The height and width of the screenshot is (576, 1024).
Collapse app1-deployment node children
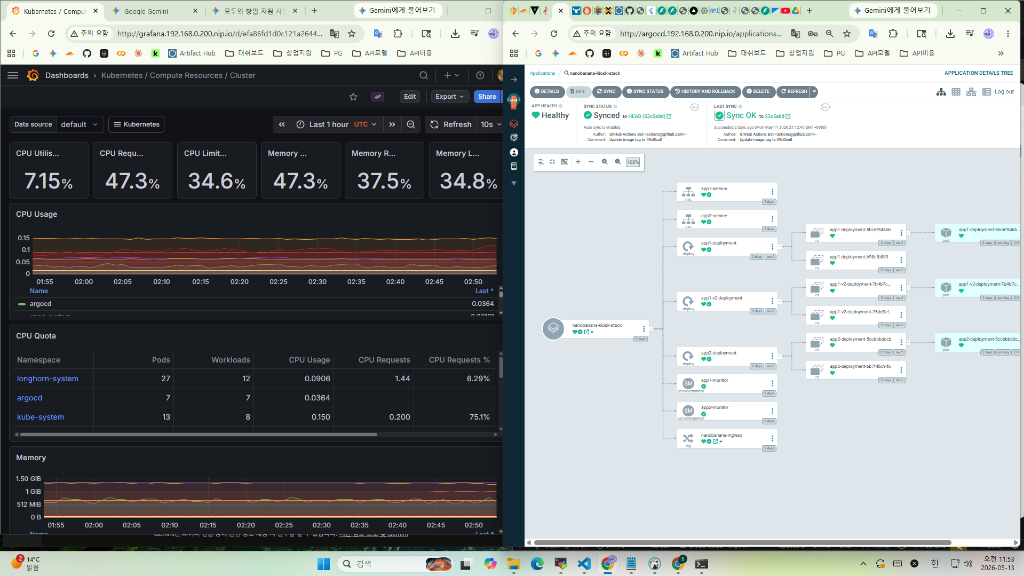tap(782, 247)
